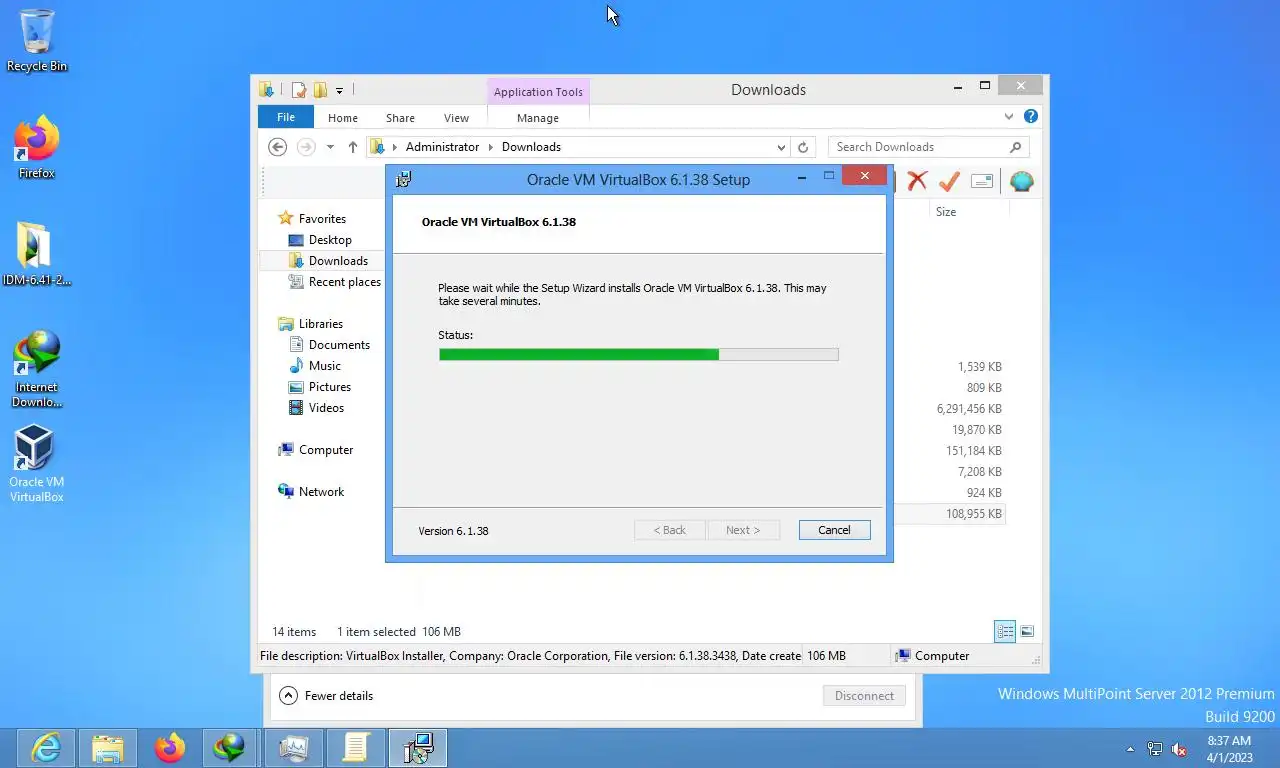This screenshot has width=1280, height=768.
Task: Cancel the VirtualBox 6.1.38 installation
Action: click(834, 530)
